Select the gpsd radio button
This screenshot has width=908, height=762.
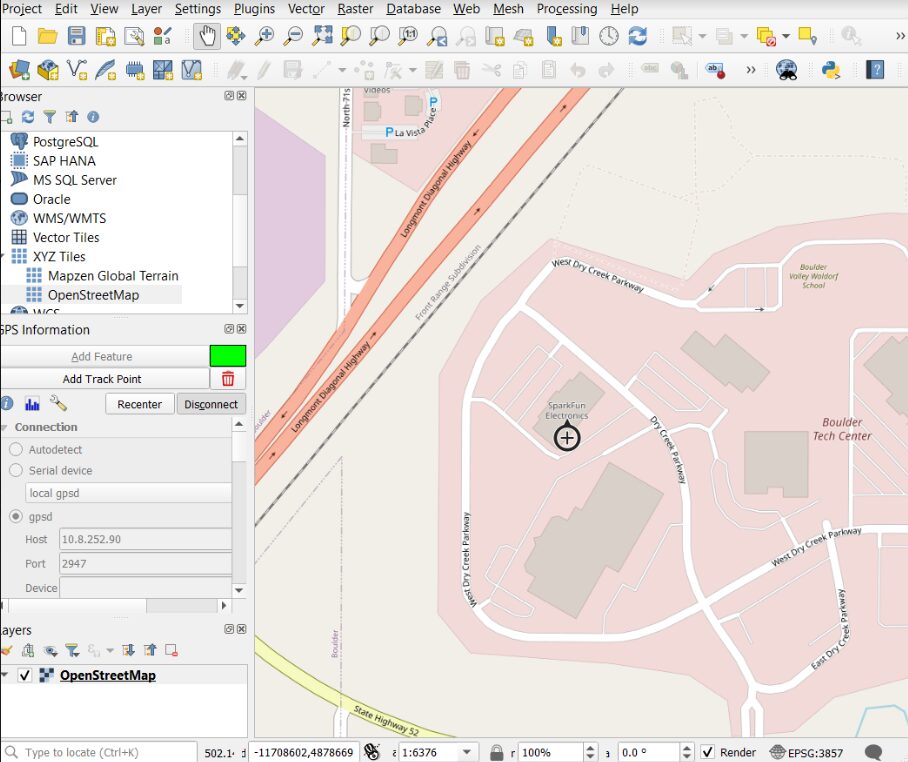[16, 516]
